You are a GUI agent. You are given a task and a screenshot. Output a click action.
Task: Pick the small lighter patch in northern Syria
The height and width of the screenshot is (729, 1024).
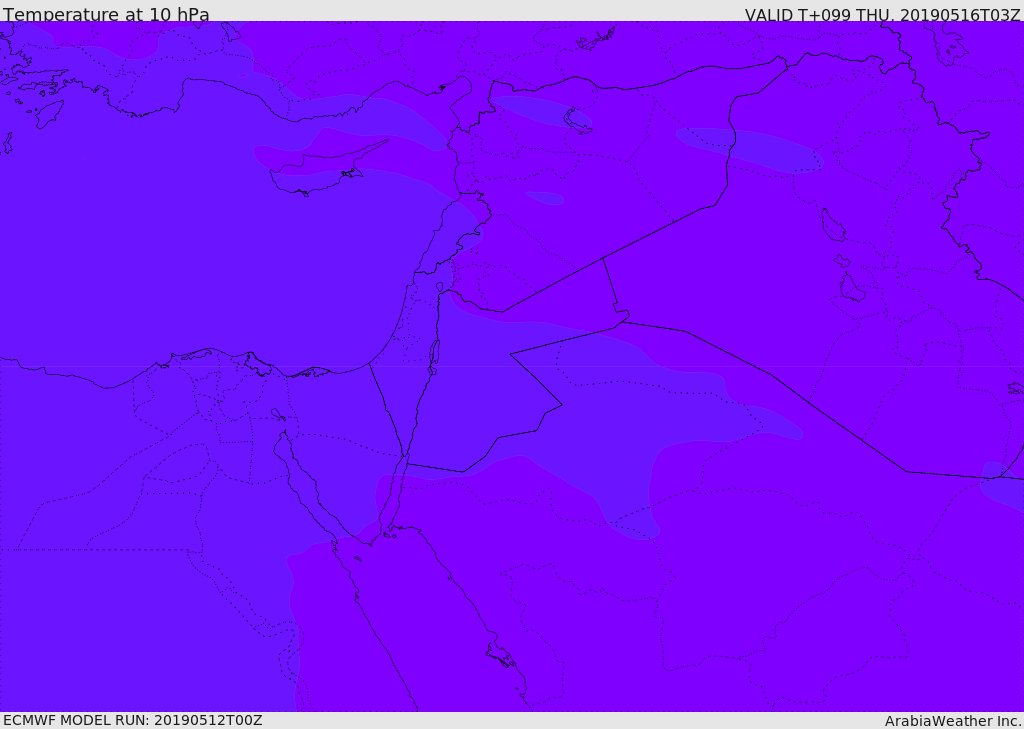[x=545, y=198]
